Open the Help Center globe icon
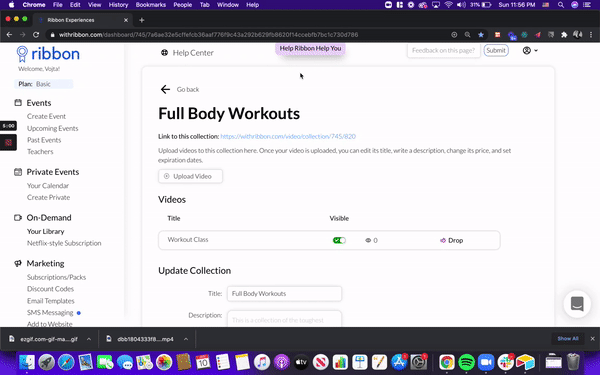Viewport: 600px width, 375px height. (x=165, y=53)
